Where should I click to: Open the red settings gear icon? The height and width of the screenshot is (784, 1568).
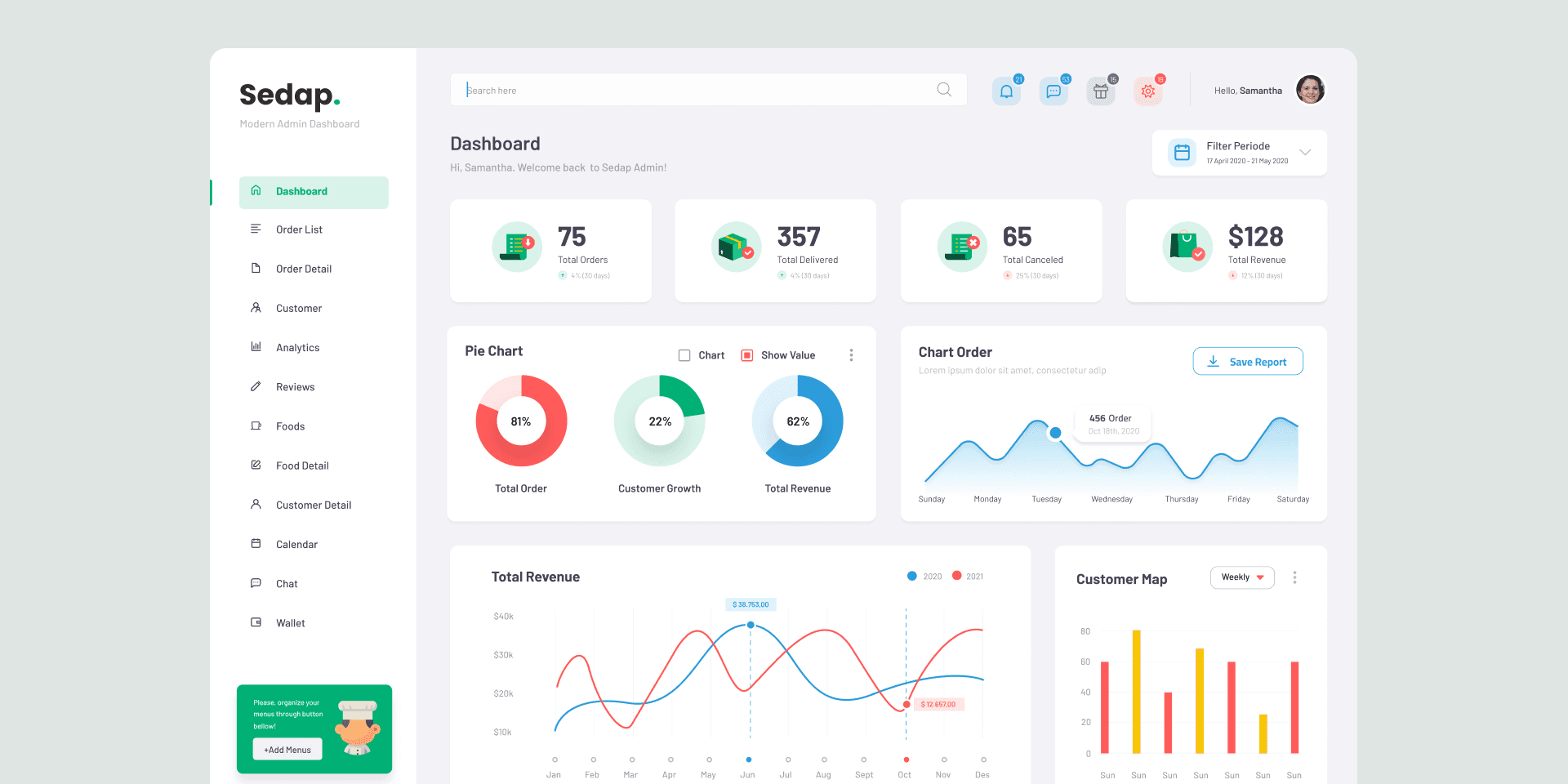coord(1147,91)
